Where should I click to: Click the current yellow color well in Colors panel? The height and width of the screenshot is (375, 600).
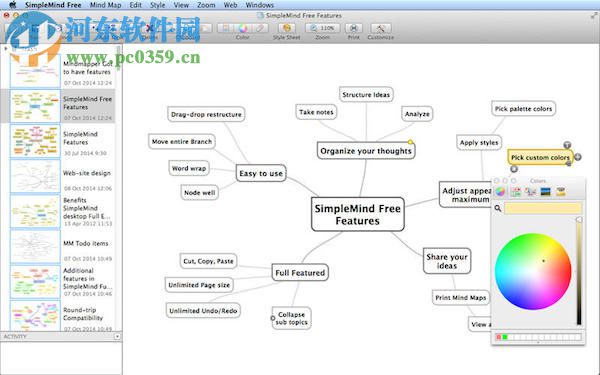pos(543,208)
